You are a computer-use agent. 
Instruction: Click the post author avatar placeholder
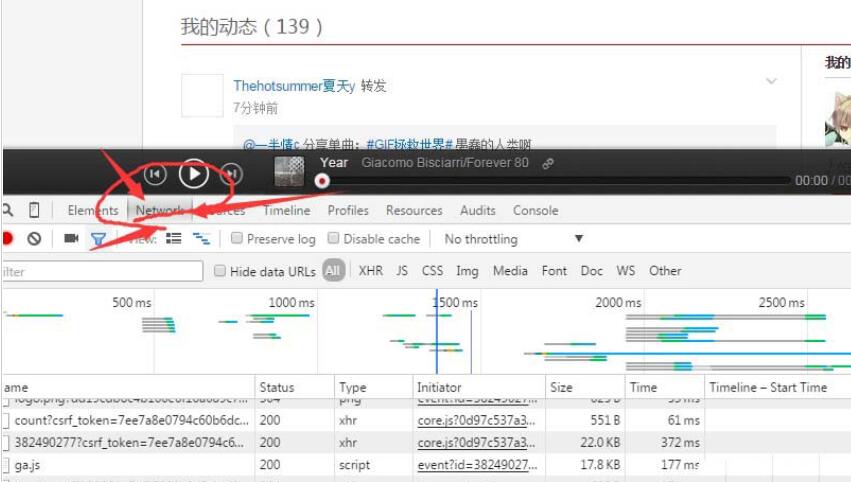click(202, 96)
